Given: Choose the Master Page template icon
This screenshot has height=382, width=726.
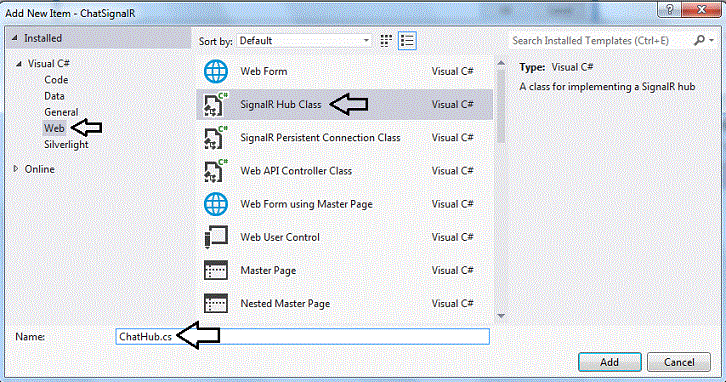Looking at the screenshot, I should (x=216, y=270).
